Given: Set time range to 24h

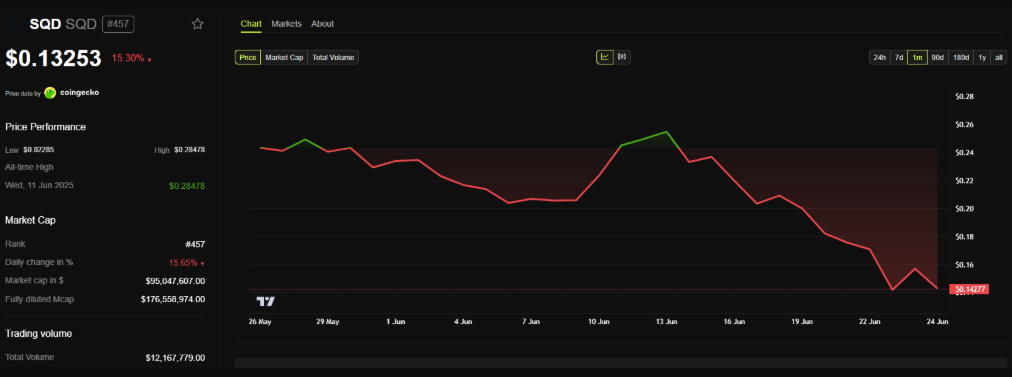Looking at the screenshot, I should point(880,57).
